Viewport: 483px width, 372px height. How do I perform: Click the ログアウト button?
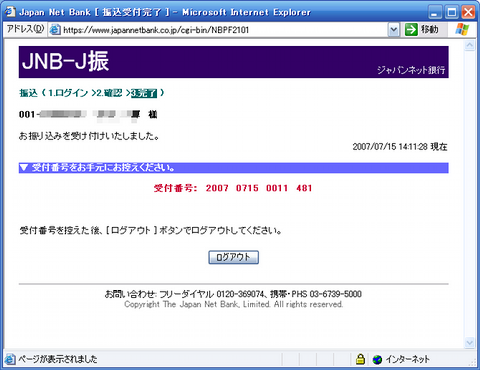pyautogui.click(x=233, y=257)
